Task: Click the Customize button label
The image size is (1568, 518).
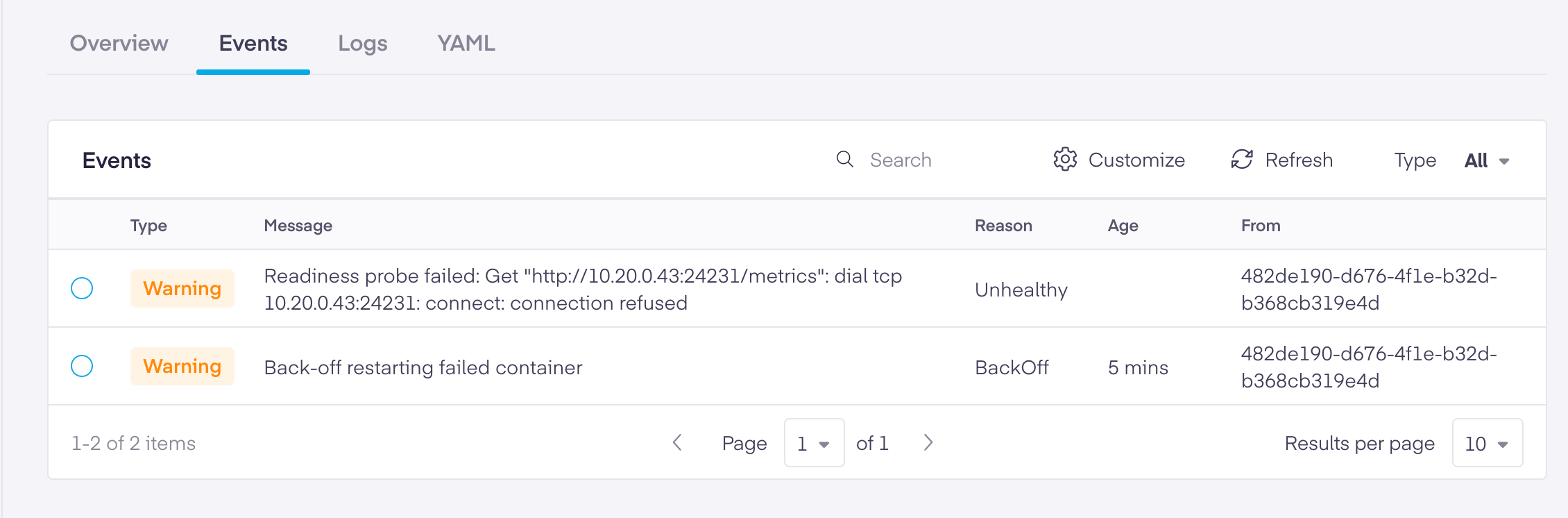Action: tap(1136, 160)
